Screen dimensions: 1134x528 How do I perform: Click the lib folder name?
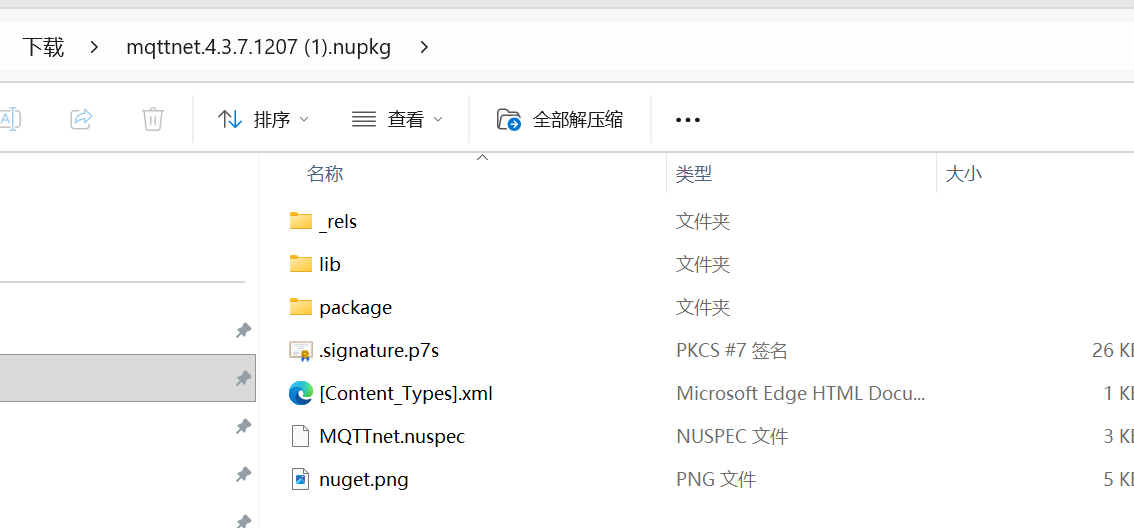pyautogui.click(x=330, y=265)
